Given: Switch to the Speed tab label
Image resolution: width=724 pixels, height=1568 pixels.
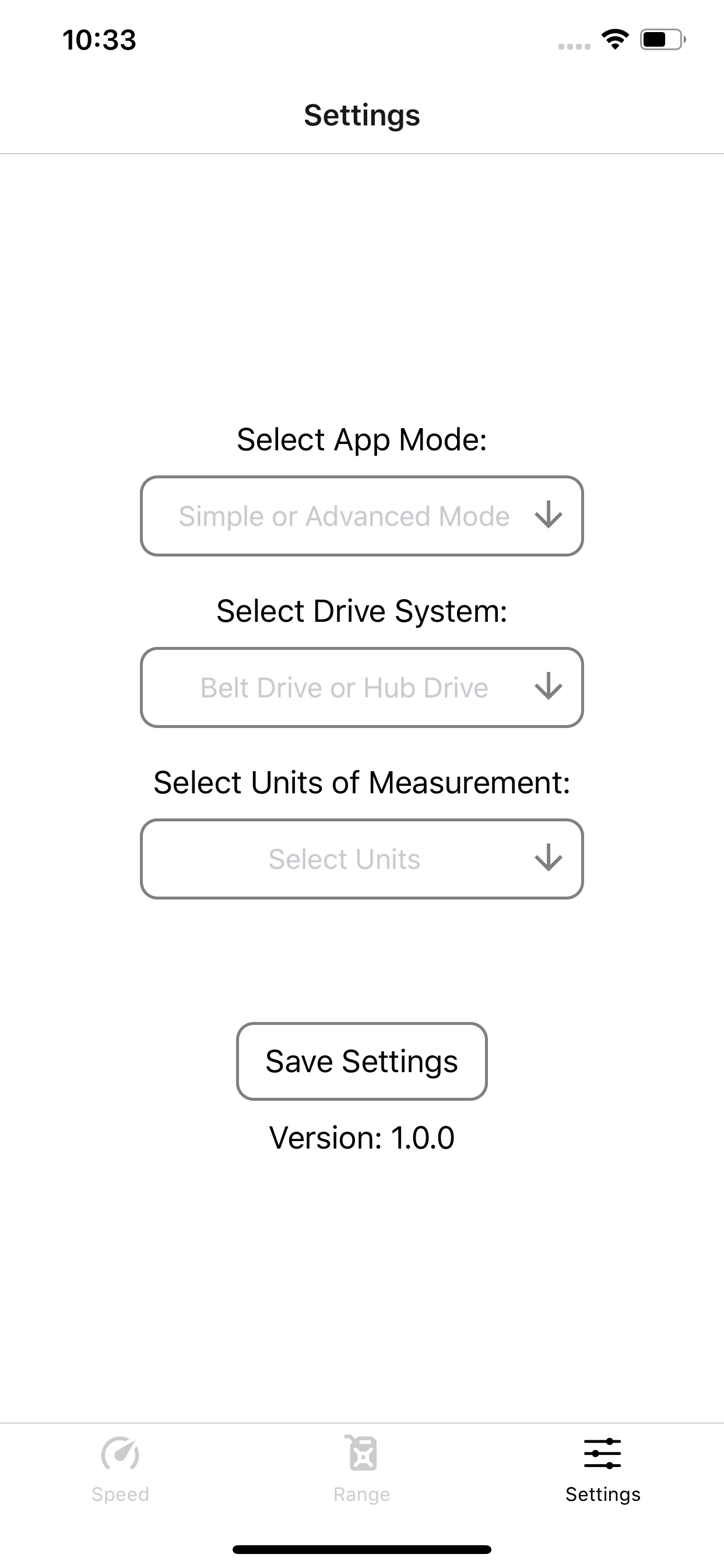Looking at the screenshot, I should click(x=121, y=1494).
